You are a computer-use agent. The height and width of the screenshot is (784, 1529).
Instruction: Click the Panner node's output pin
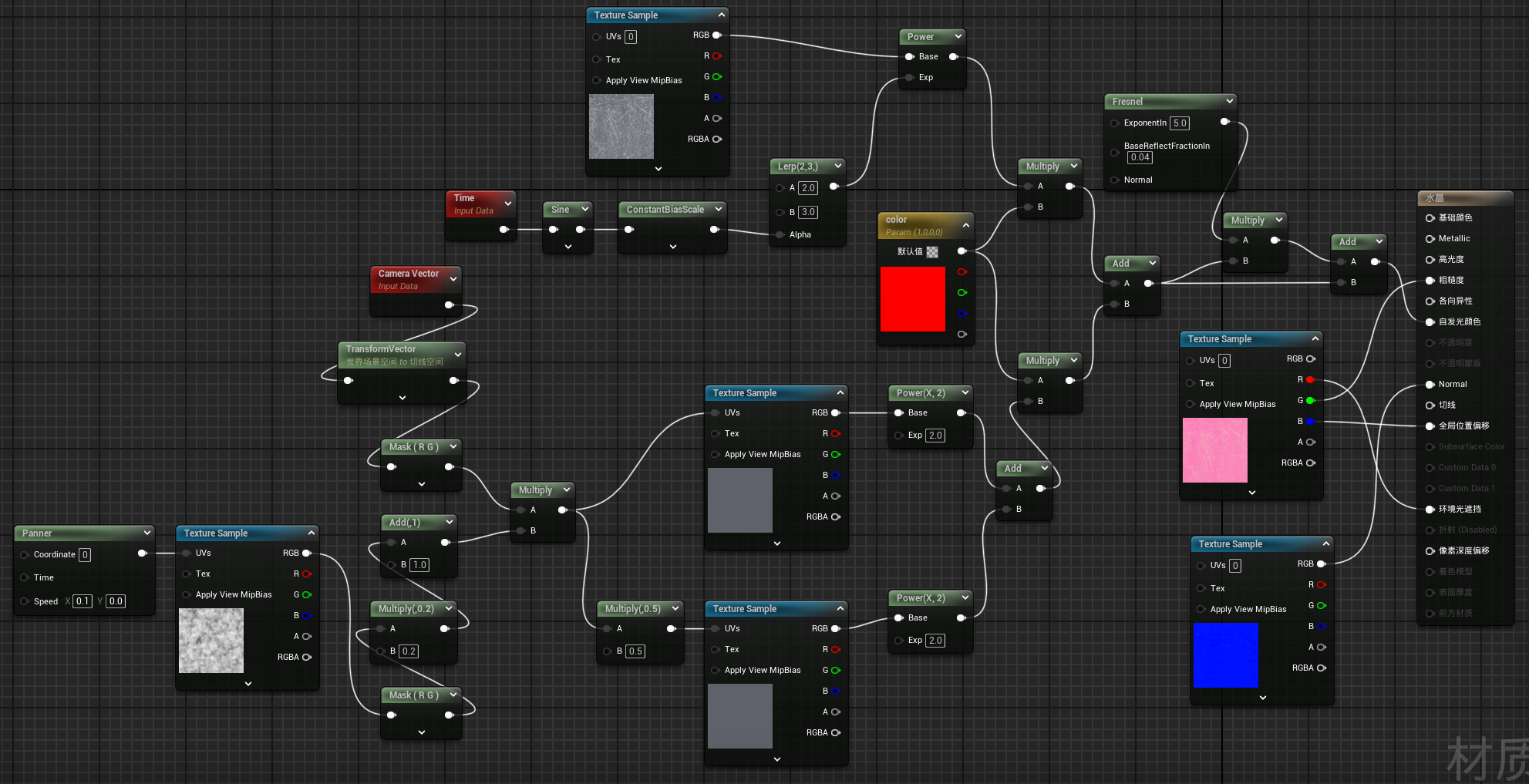point(142,554)
